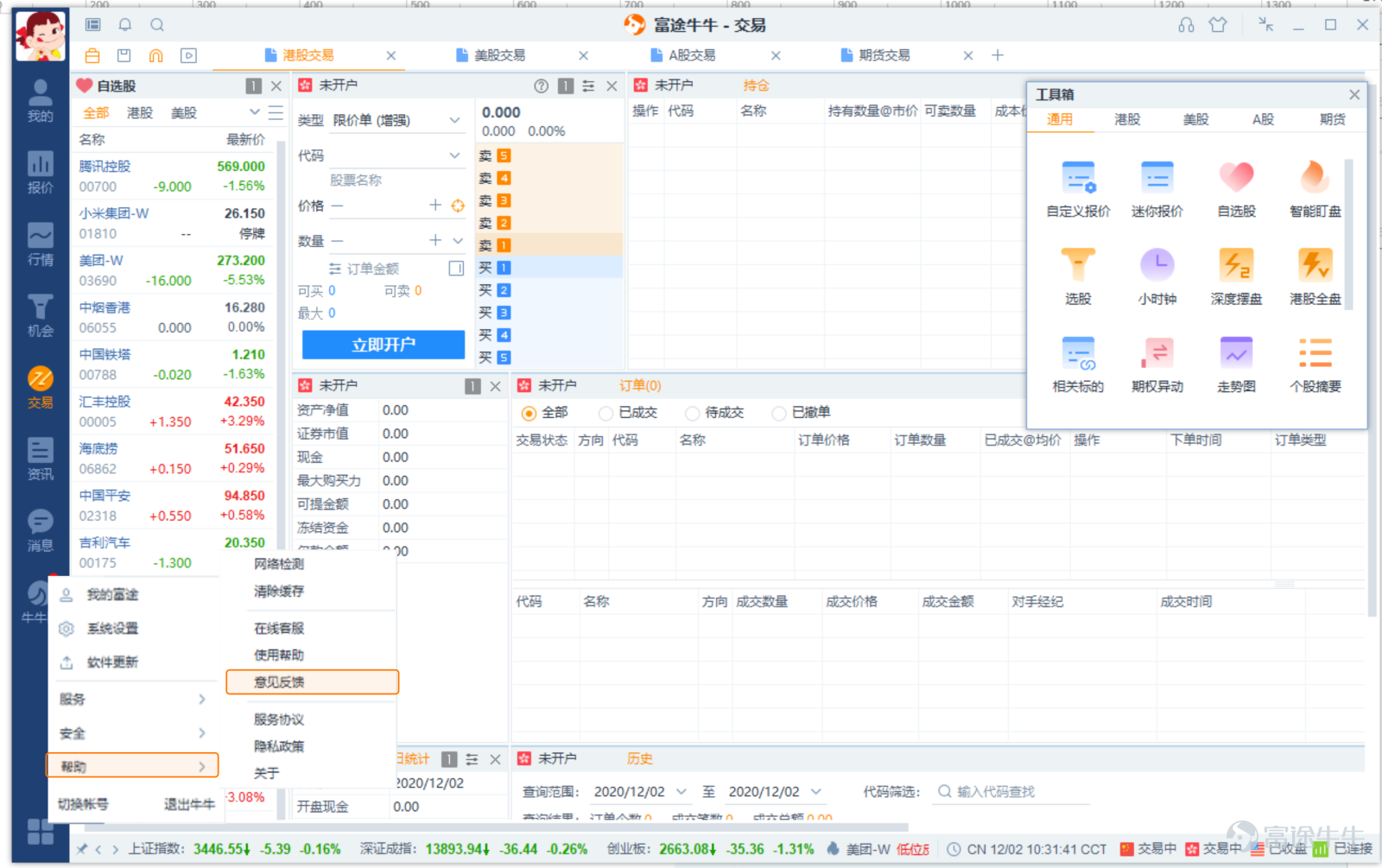Go to 行情 in left sidebar
Viewport: 1382px width, 868px height.
(40, 244)
